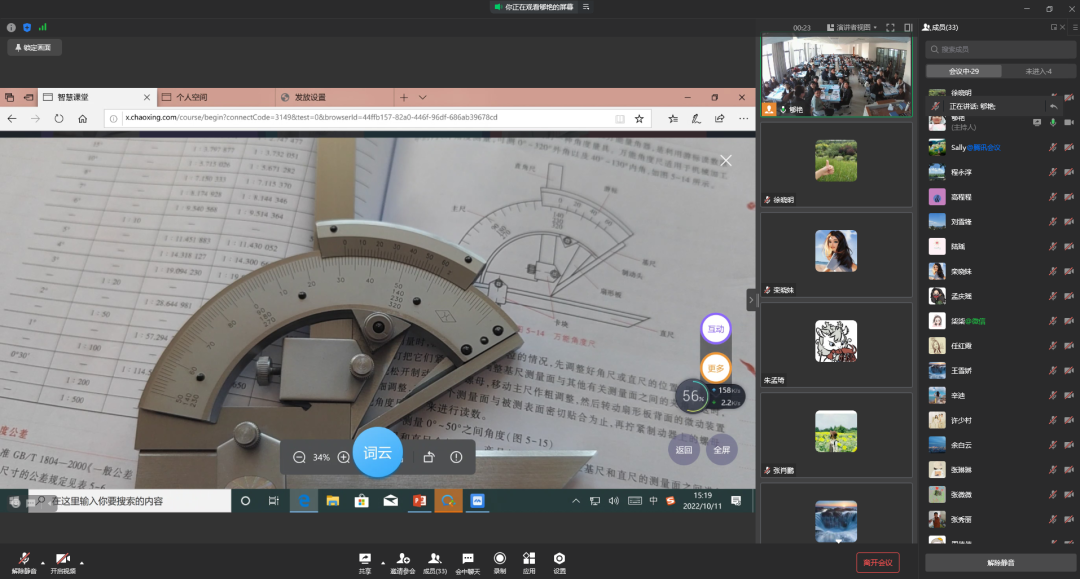This screenshot has width=1080, height=579.
Task: Click the blue security shield icon
Action: pyautogui.click(x=27, y=28)
